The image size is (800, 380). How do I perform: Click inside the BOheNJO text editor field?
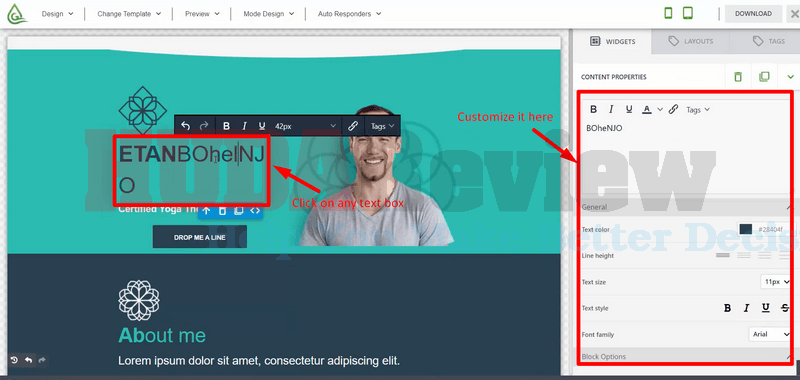(684, 153)
